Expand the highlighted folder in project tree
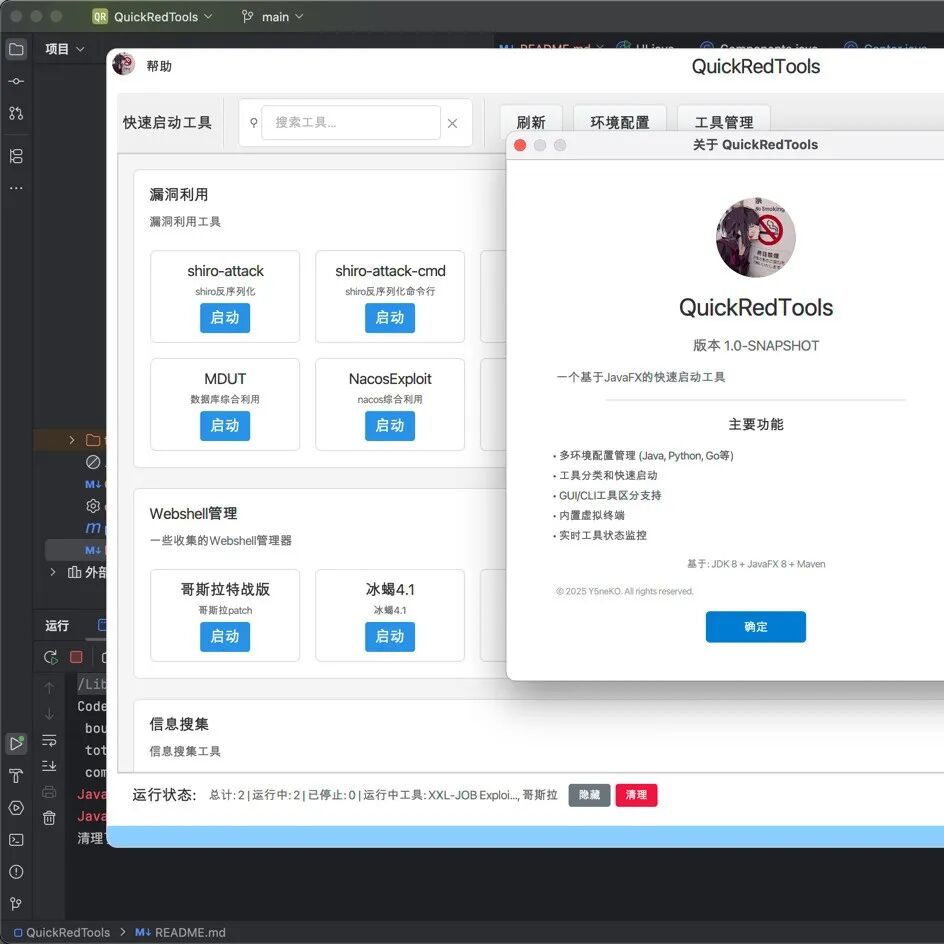 point(72,440)
